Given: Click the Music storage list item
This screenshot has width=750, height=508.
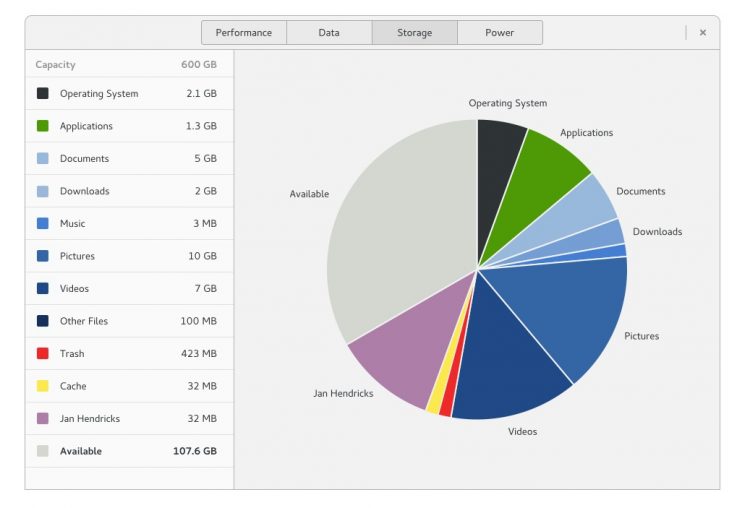Looking at the screenshot, I should tap(128, 224).
